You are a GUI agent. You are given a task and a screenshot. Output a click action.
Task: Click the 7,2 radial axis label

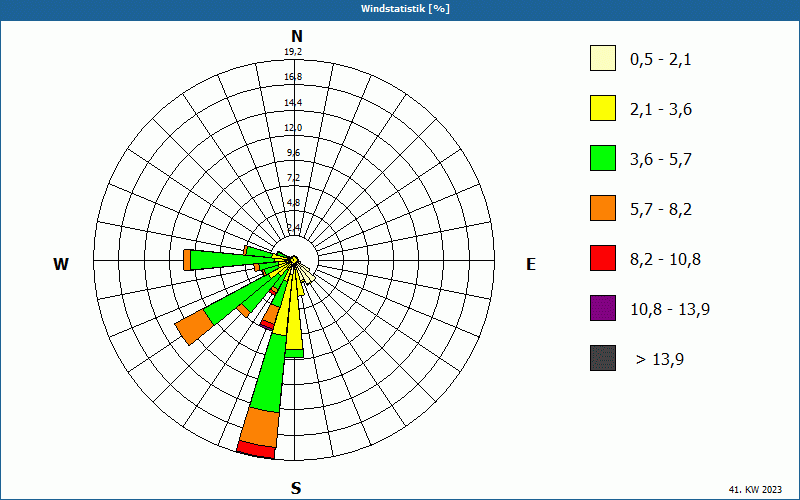coord(293,178)
